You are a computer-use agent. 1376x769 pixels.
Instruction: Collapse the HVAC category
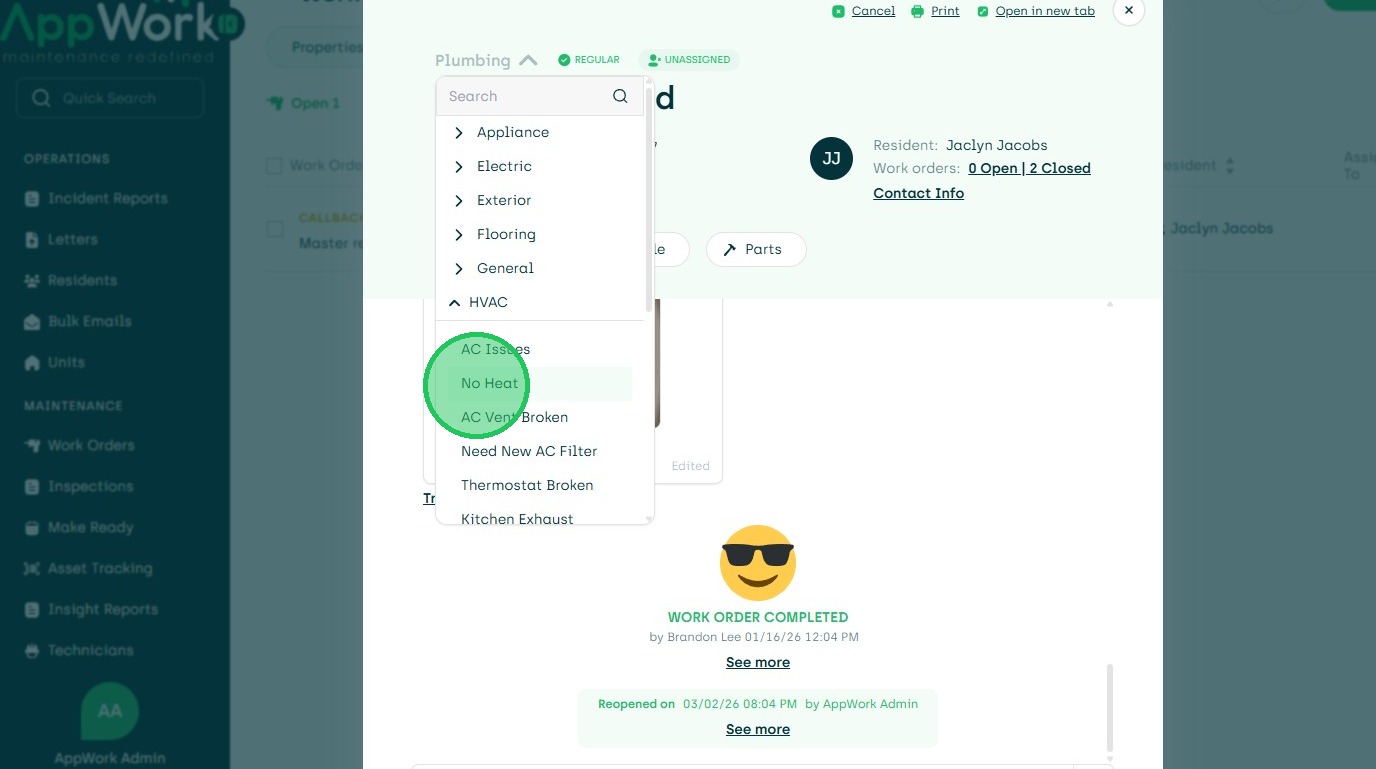pyautogui.click(x=454, y=302)
